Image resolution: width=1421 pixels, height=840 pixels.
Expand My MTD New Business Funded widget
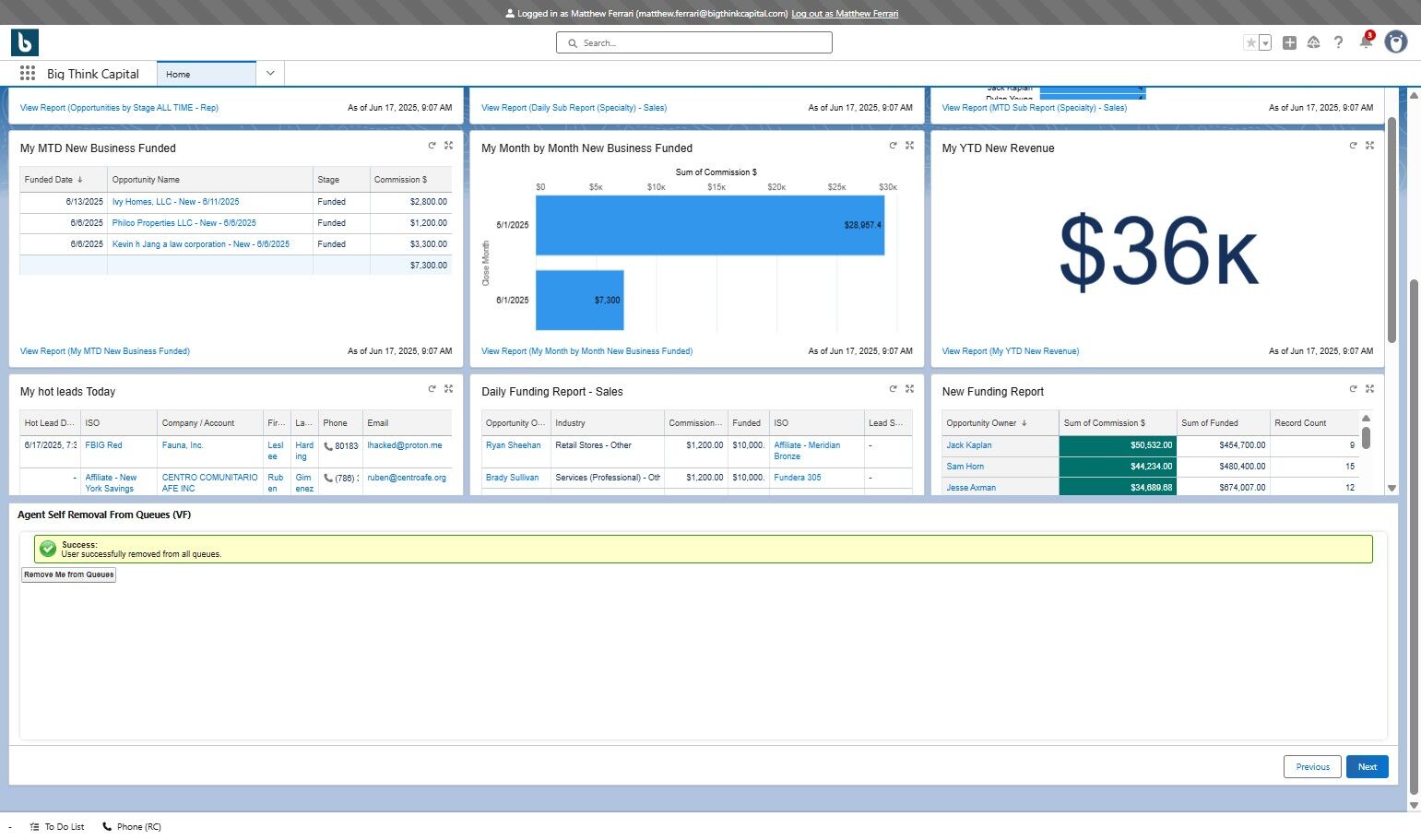(448, 146)
